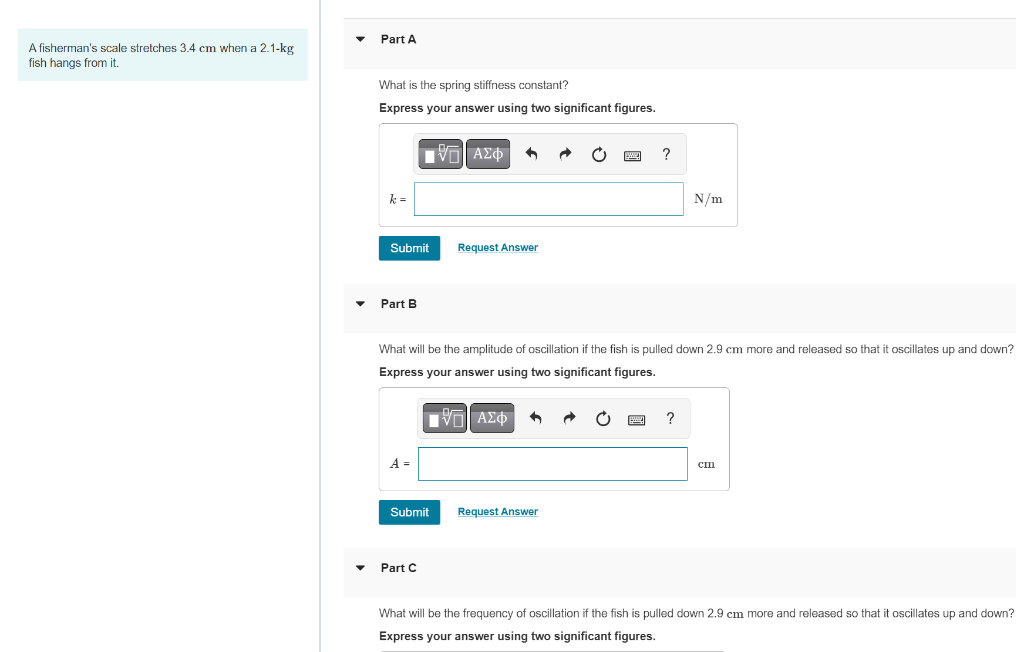Focus the k = answer input field
This screenshot has height=652, width=1024.
click(x=549, y=199)
